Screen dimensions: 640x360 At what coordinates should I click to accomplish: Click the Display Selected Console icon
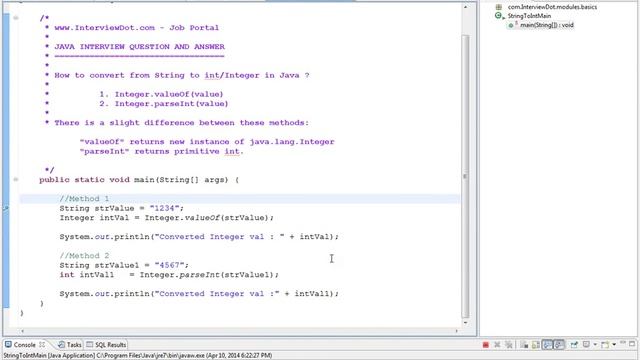click(x=587, y=344)
